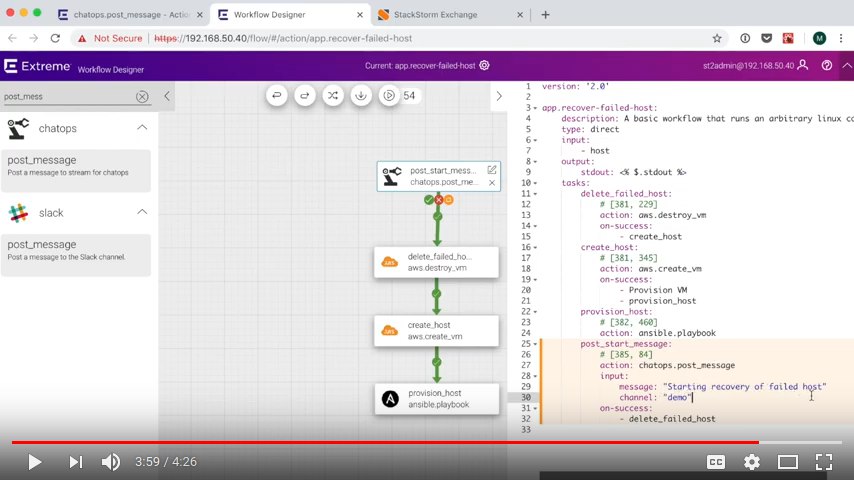This screenshot has width=854, height=480.
Task: Open the Pocket extension icon
Action: pyautogui.click(x=766, y=38)
